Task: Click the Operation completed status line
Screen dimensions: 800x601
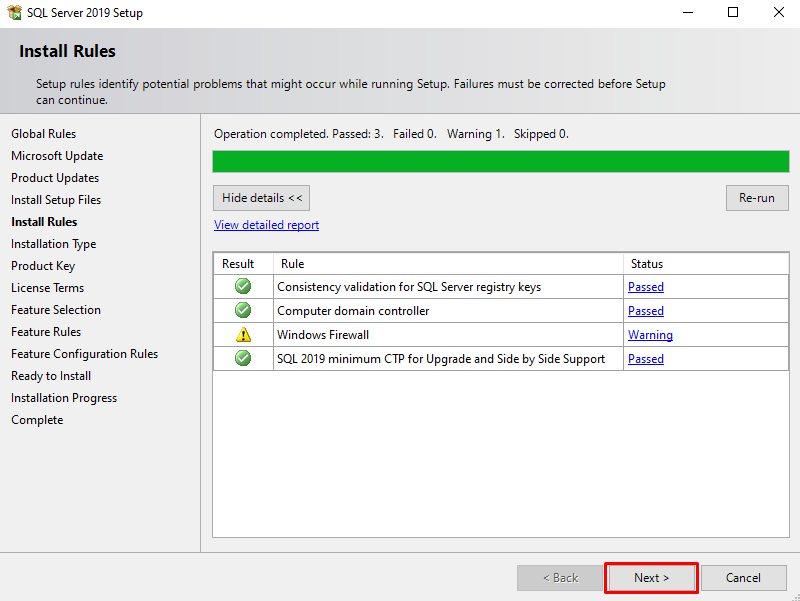Action: [x=391, y=134]
